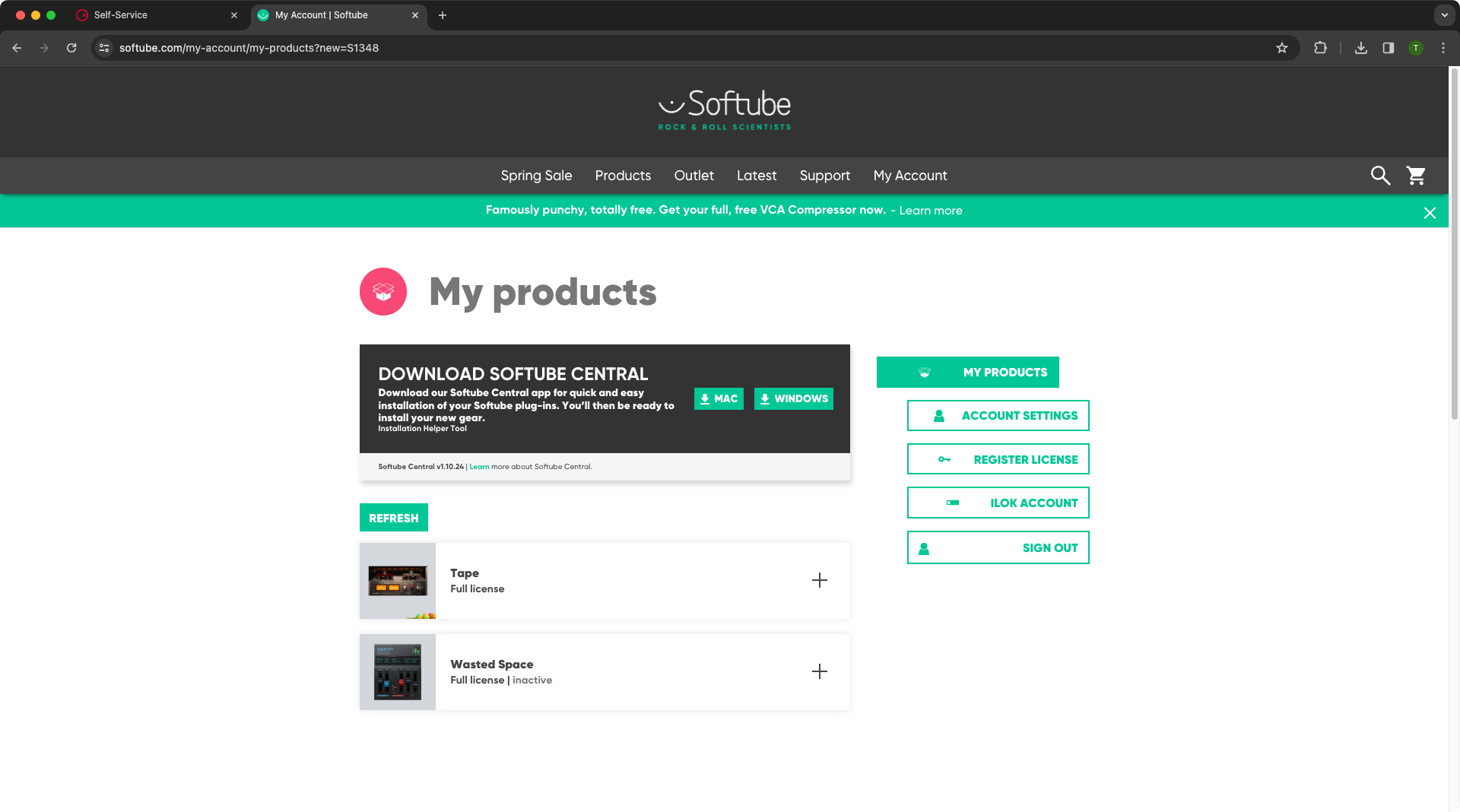
Task: Click the Softube Central v1.10.24 version text
Action: (421, 467)
